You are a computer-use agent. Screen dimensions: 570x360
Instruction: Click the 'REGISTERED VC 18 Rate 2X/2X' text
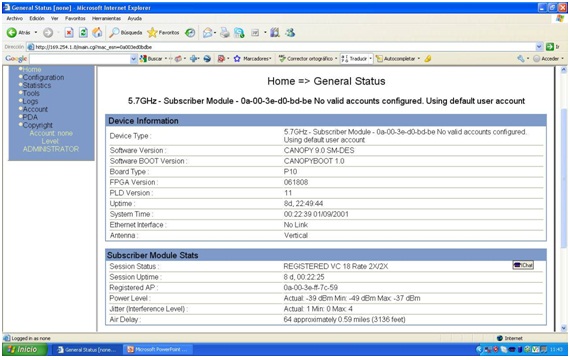336,266
